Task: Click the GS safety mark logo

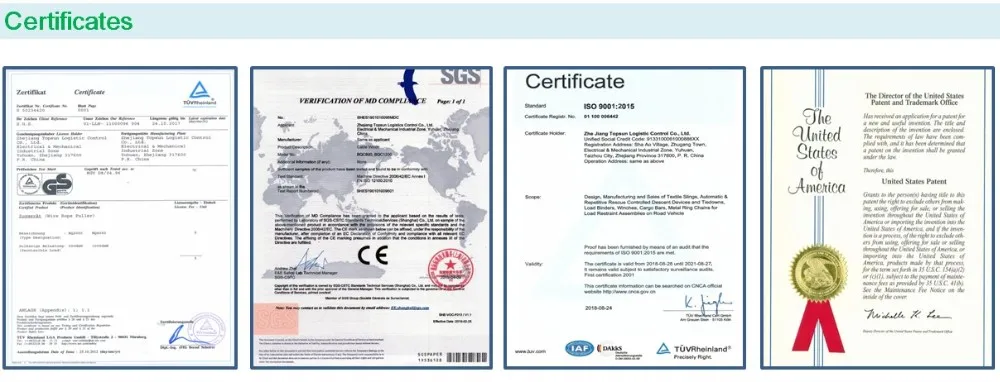Action: click(57, 184)
